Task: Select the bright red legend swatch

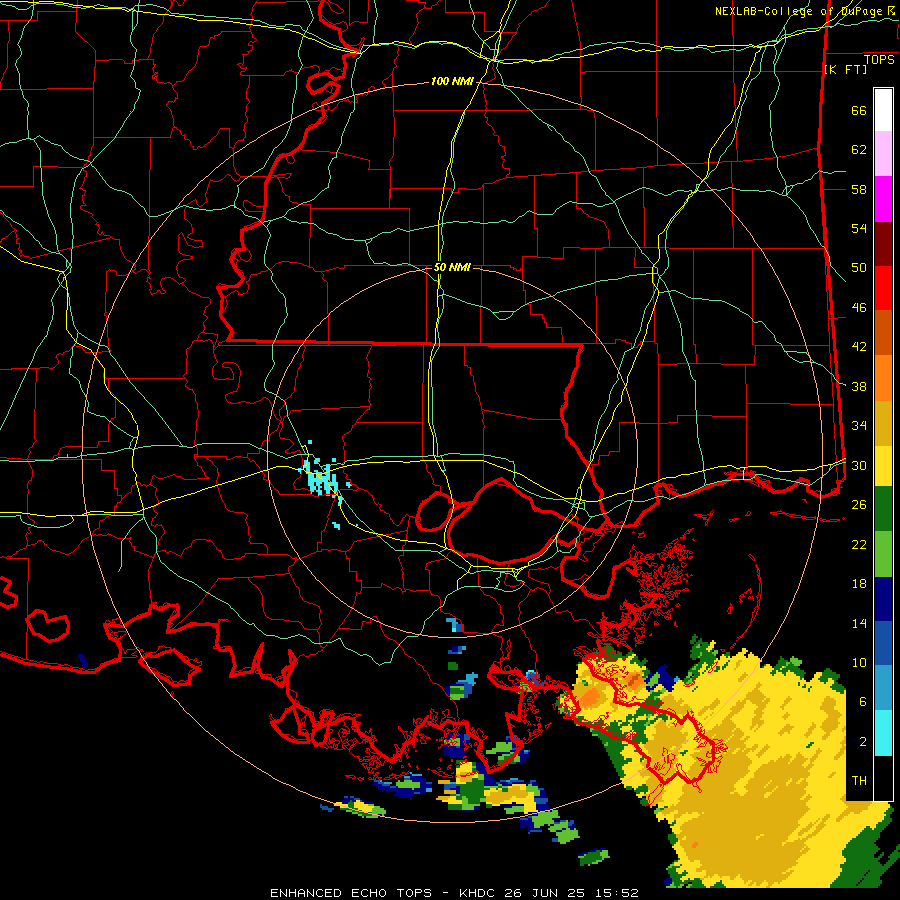Action: 883,288
